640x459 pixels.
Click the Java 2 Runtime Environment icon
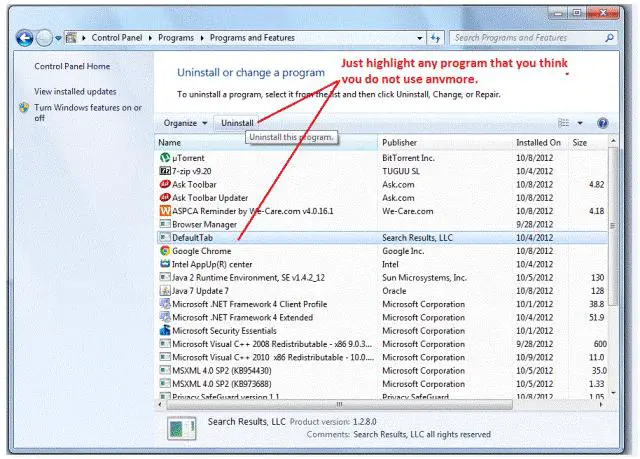165,277
